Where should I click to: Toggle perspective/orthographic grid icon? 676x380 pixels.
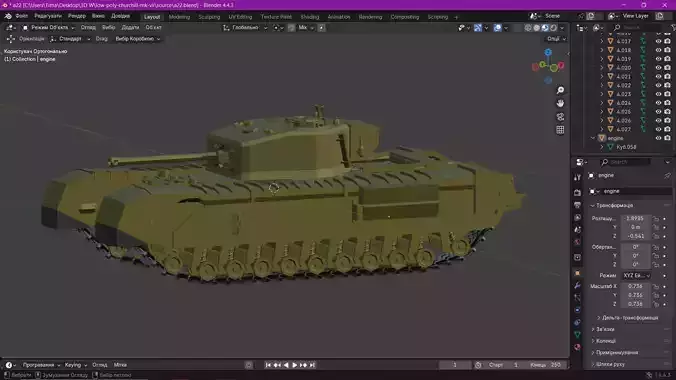(x=560, y=130)
